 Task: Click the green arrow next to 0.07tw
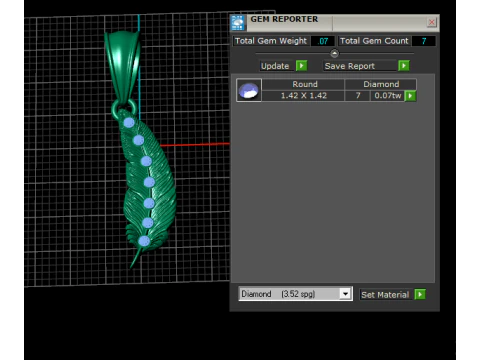pyautogui.click(x=410, y=96)
